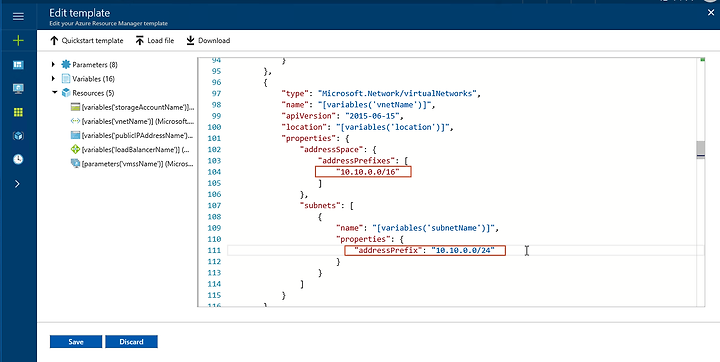Open the Resource groups cube icon

pos(18,136)
